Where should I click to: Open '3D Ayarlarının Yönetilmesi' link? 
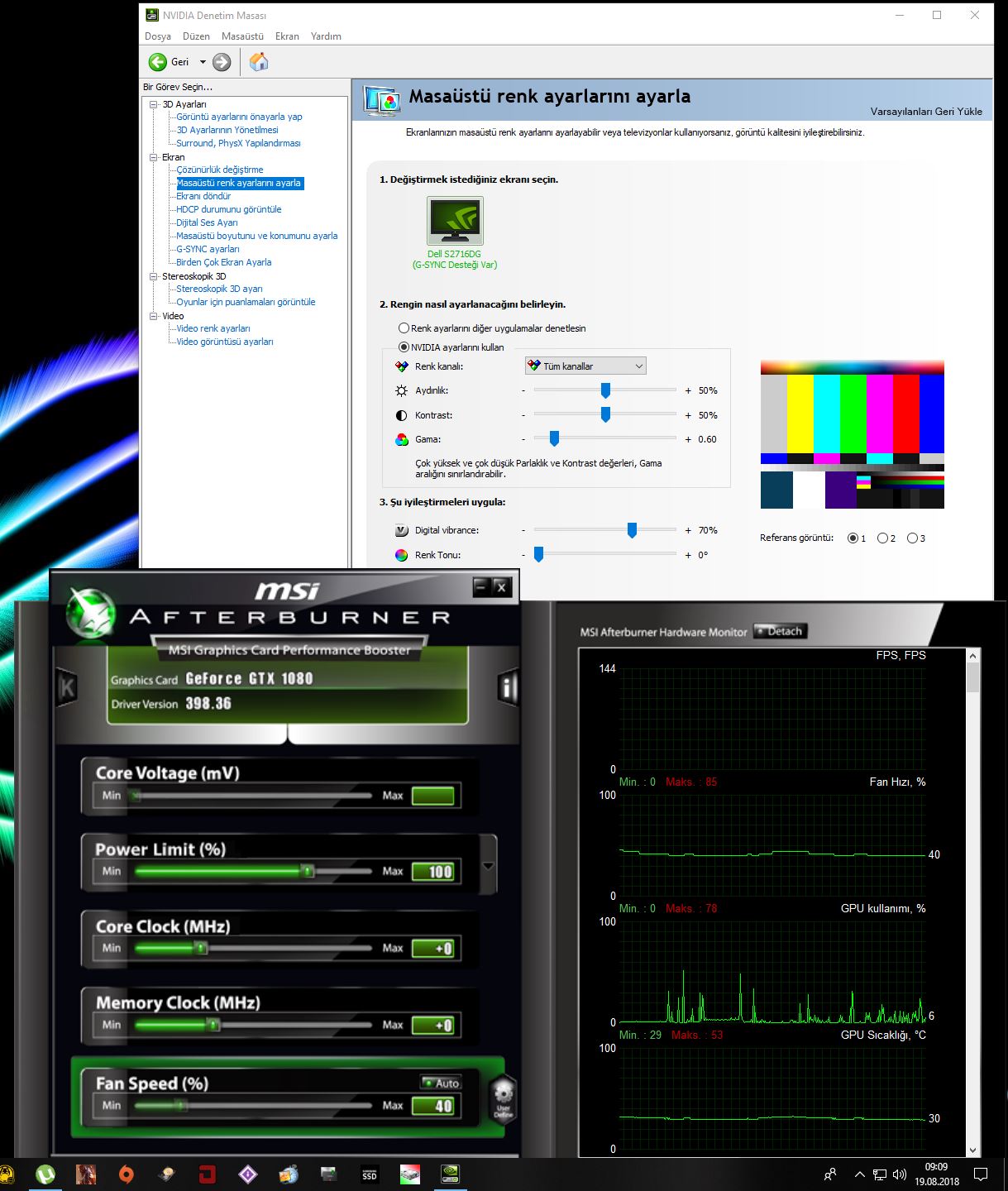click(x=227, y=130)
